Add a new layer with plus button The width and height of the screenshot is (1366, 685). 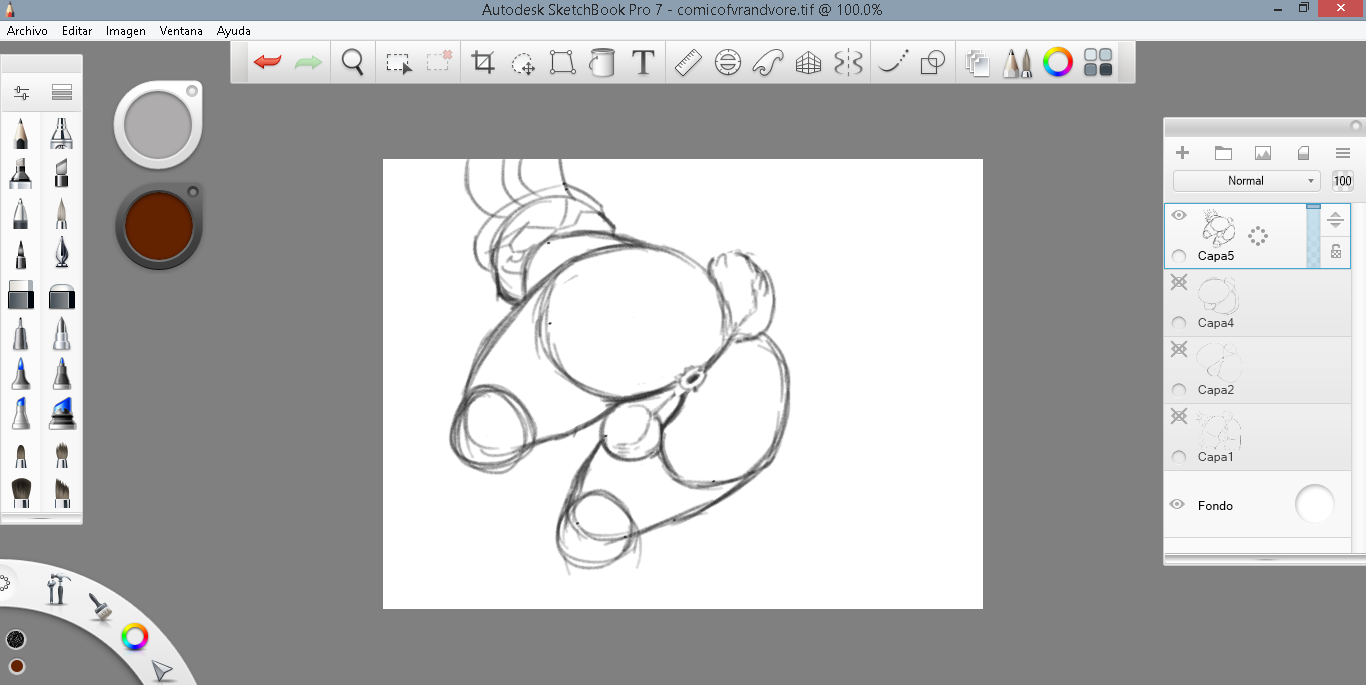coord(1182,153)
